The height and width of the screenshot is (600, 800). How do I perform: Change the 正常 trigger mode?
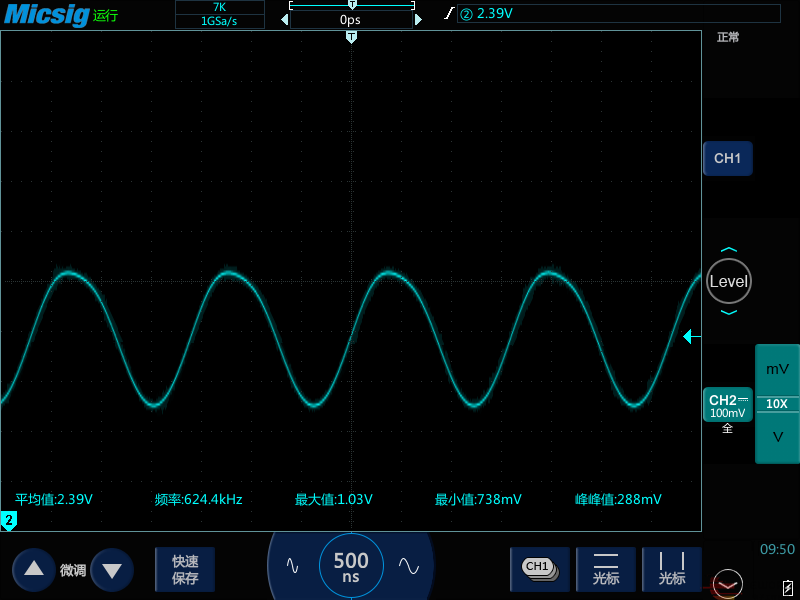coord(728,37)
